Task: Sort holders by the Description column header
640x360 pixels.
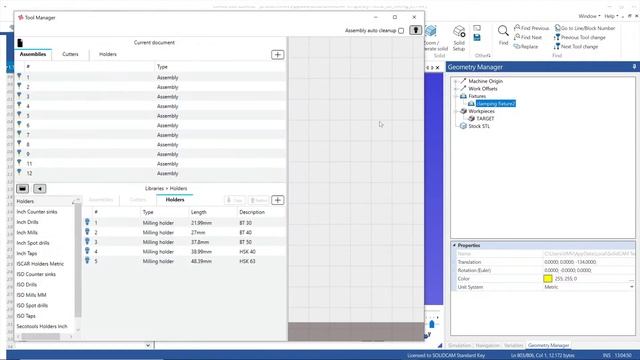Action: click(x=252, y=212)
